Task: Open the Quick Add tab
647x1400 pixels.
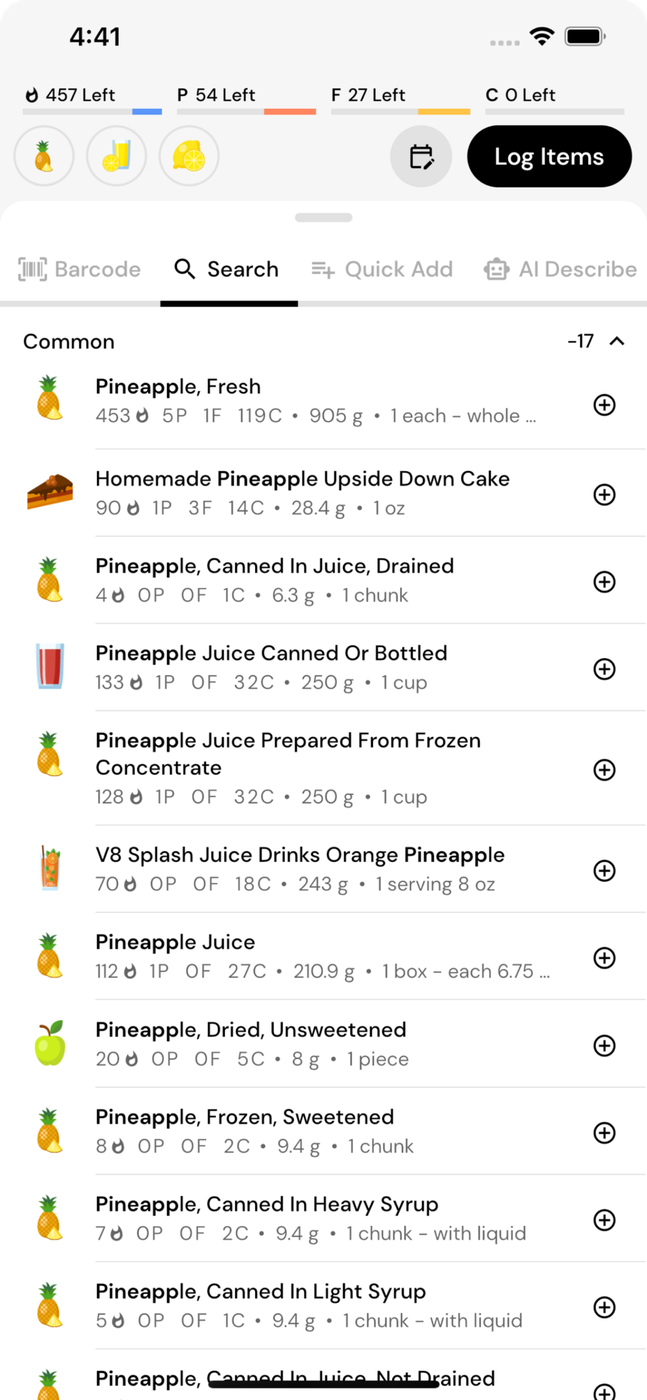Action: point(382,269)
